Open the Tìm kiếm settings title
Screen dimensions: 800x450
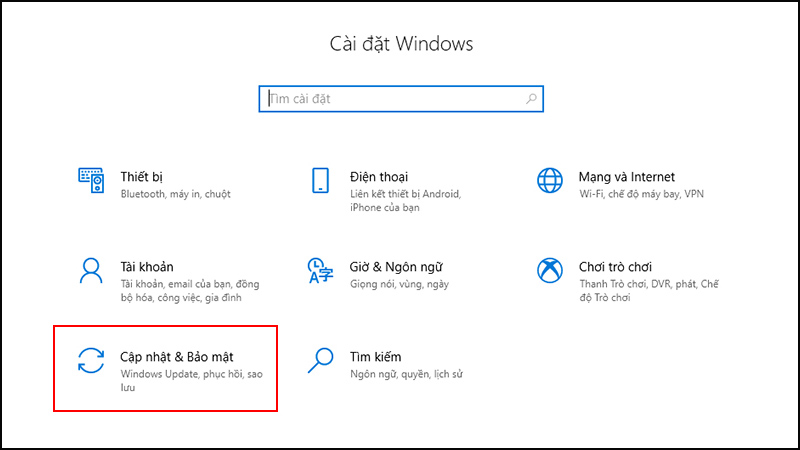click(376, 357)
